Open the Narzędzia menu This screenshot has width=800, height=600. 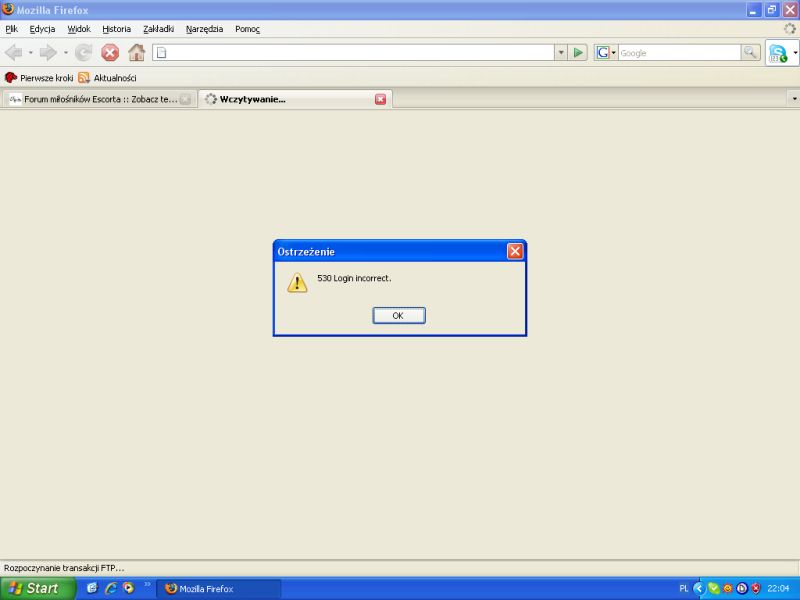(204, 29)
